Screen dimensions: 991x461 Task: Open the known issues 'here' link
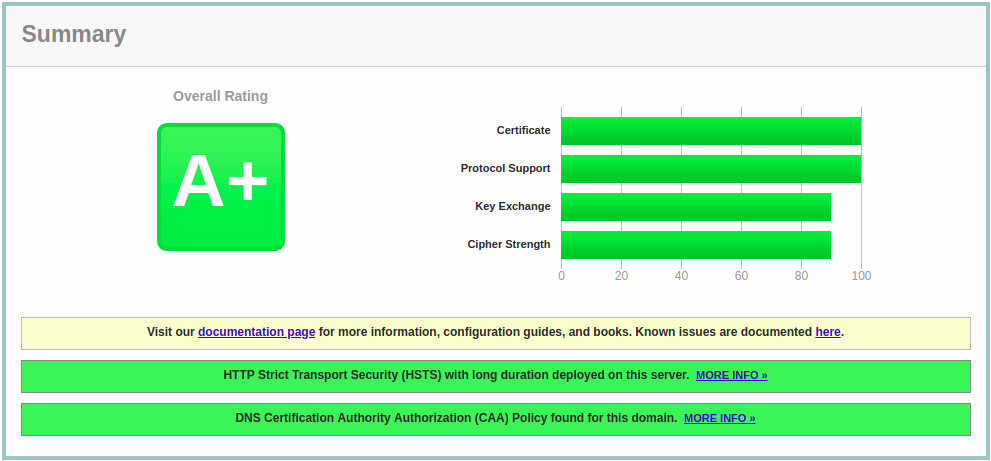point(828,332)
